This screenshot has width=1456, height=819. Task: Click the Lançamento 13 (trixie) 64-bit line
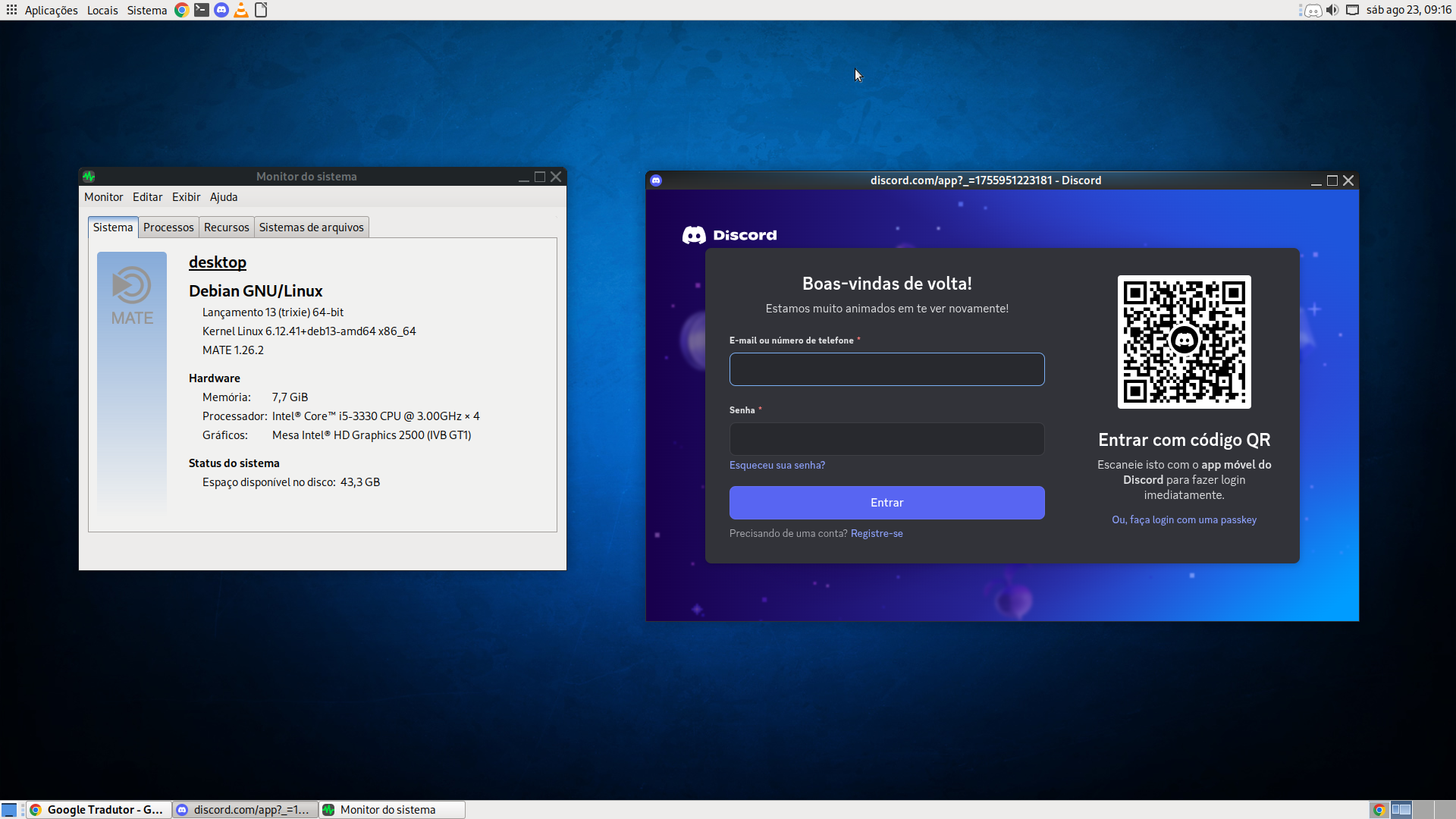click(x=273, y=312)
